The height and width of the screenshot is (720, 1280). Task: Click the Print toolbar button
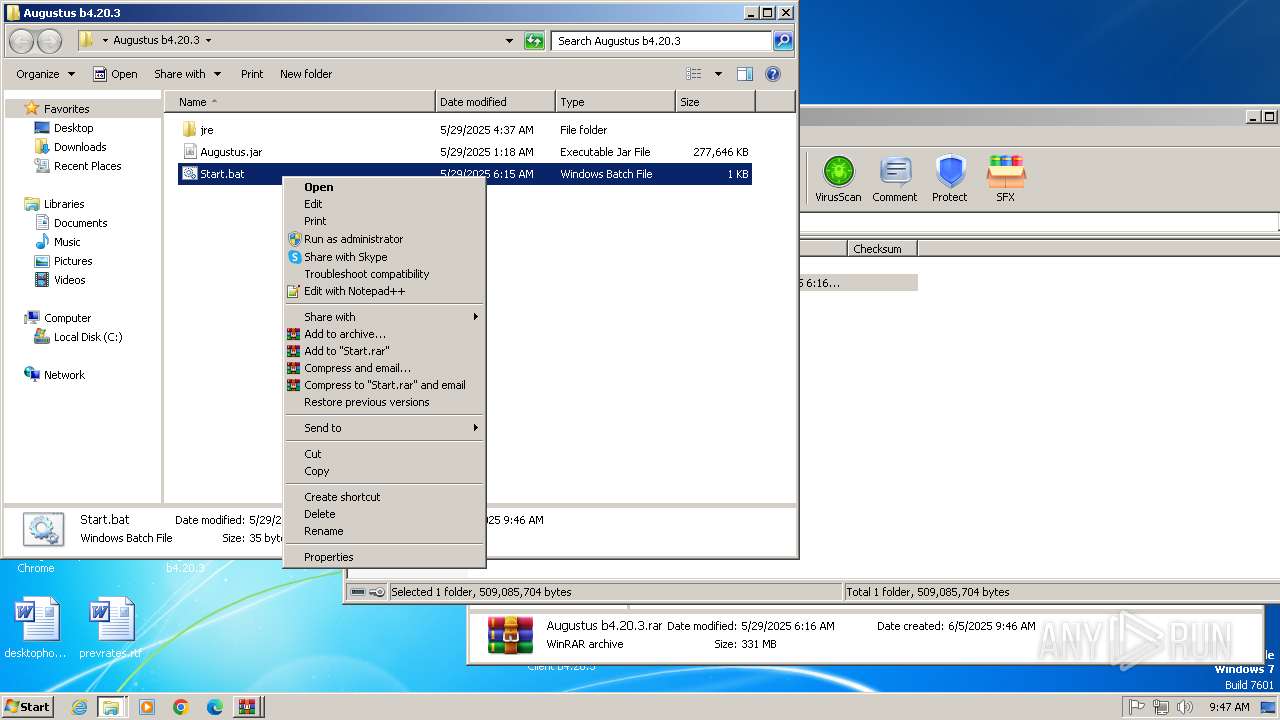(x=252, y=74)
